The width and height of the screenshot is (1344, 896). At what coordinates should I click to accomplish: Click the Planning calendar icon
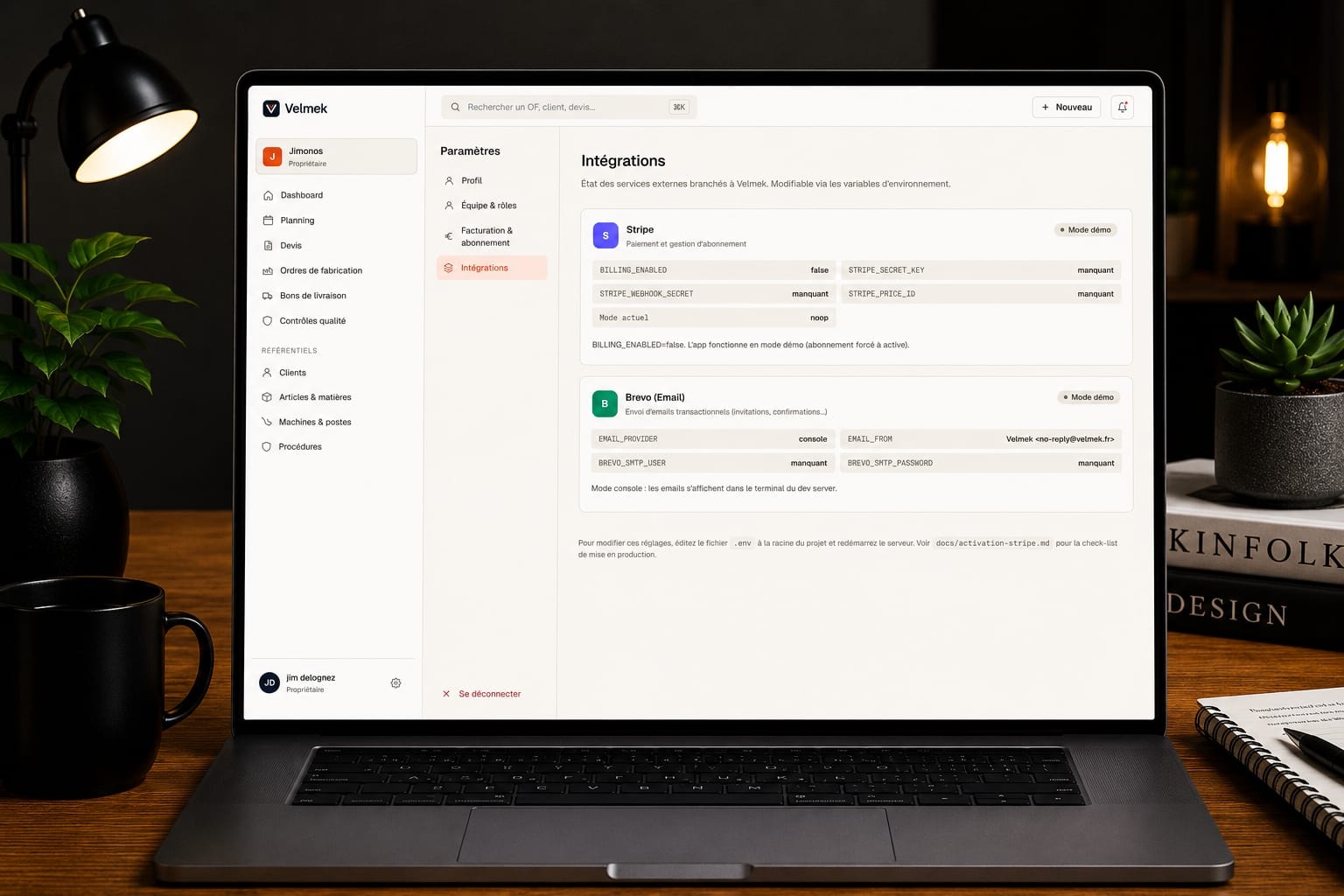(268, 220)
